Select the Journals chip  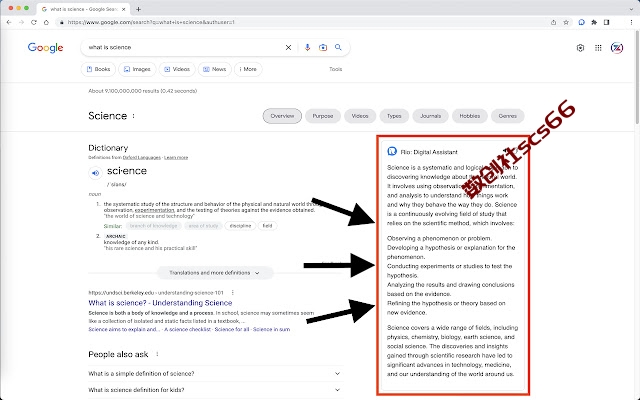431,116
